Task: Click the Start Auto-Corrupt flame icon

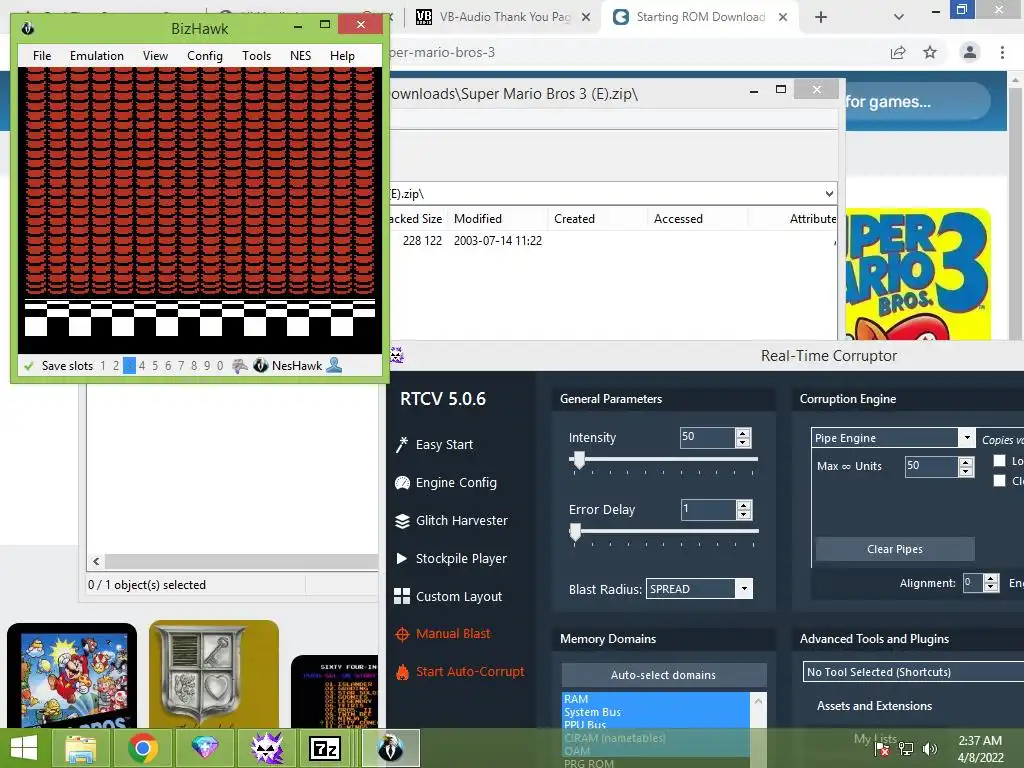Action: pyautogui.click(x=402, y=672)
